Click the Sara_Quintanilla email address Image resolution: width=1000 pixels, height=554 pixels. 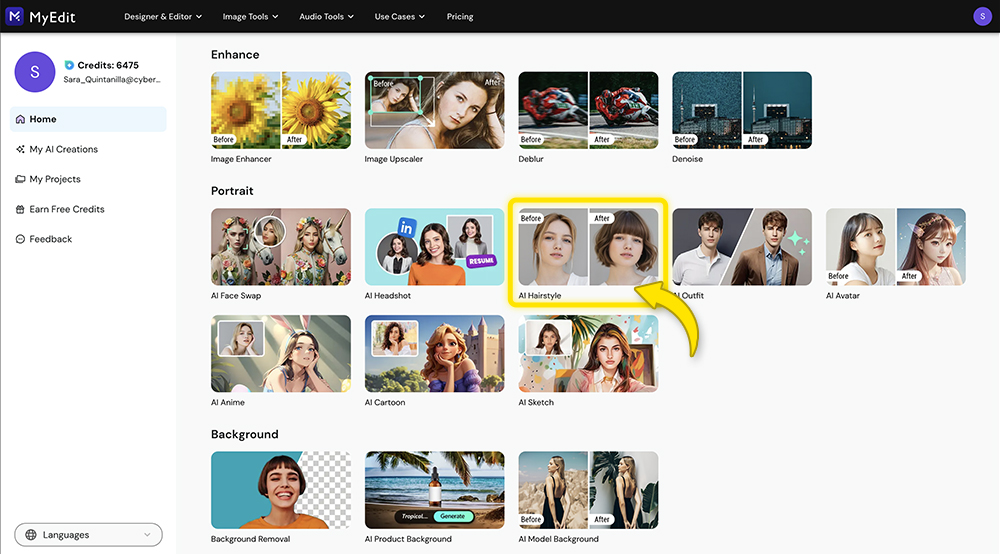pyautogui.click(x=112, y=80)
